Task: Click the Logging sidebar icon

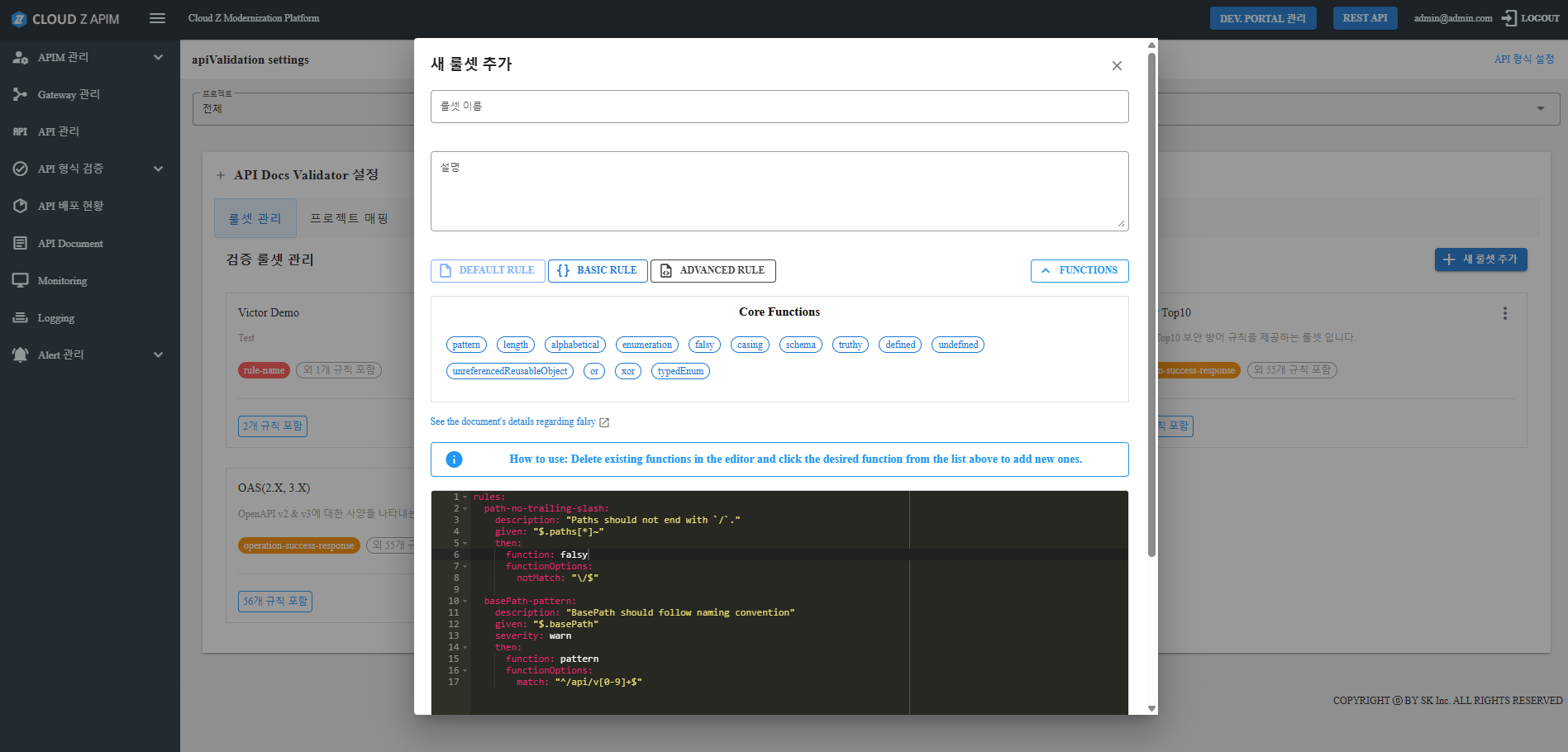Action: 20,317
